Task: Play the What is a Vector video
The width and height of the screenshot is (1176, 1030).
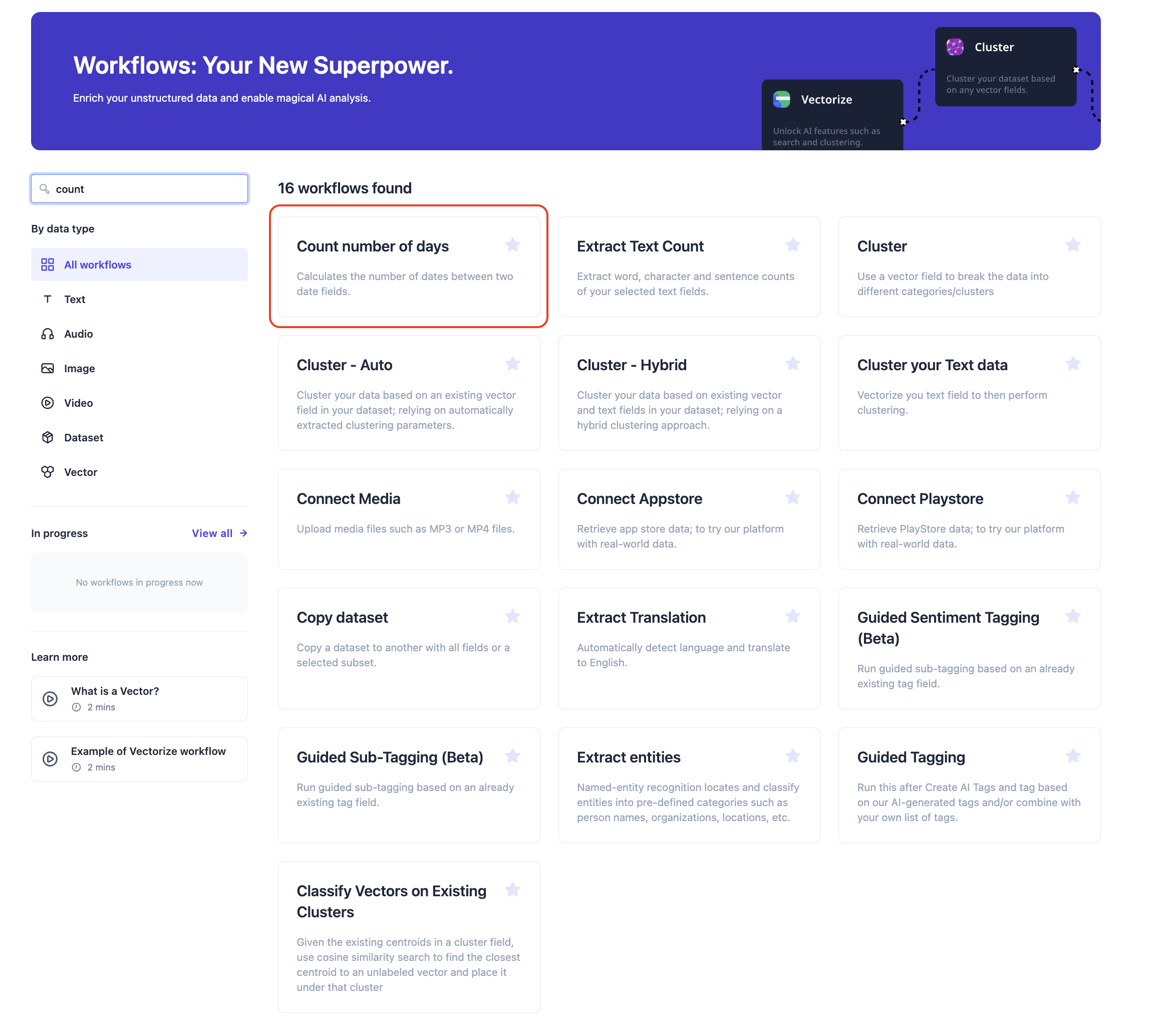Action: coord(51,698)
